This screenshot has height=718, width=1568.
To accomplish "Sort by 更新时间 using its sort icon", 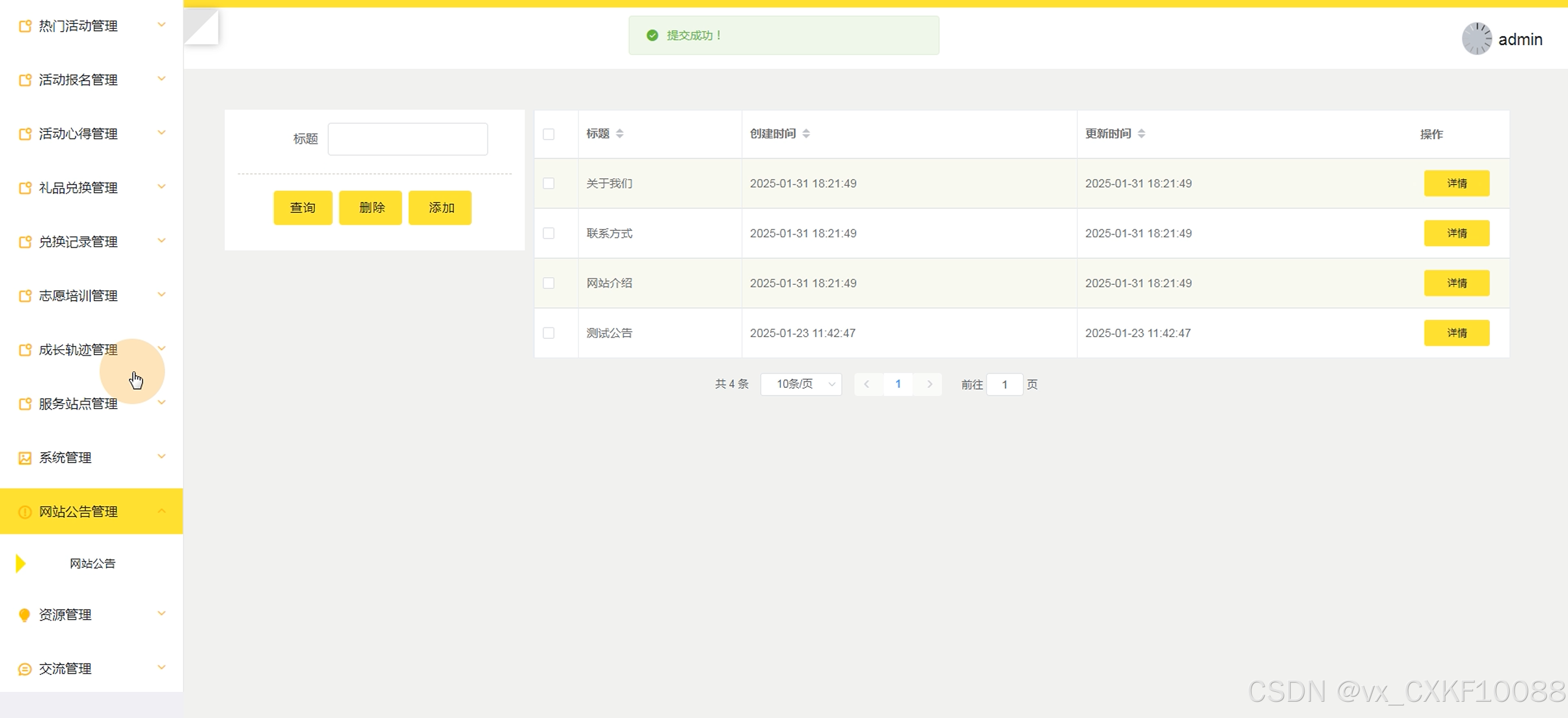I will (1140, 133).
